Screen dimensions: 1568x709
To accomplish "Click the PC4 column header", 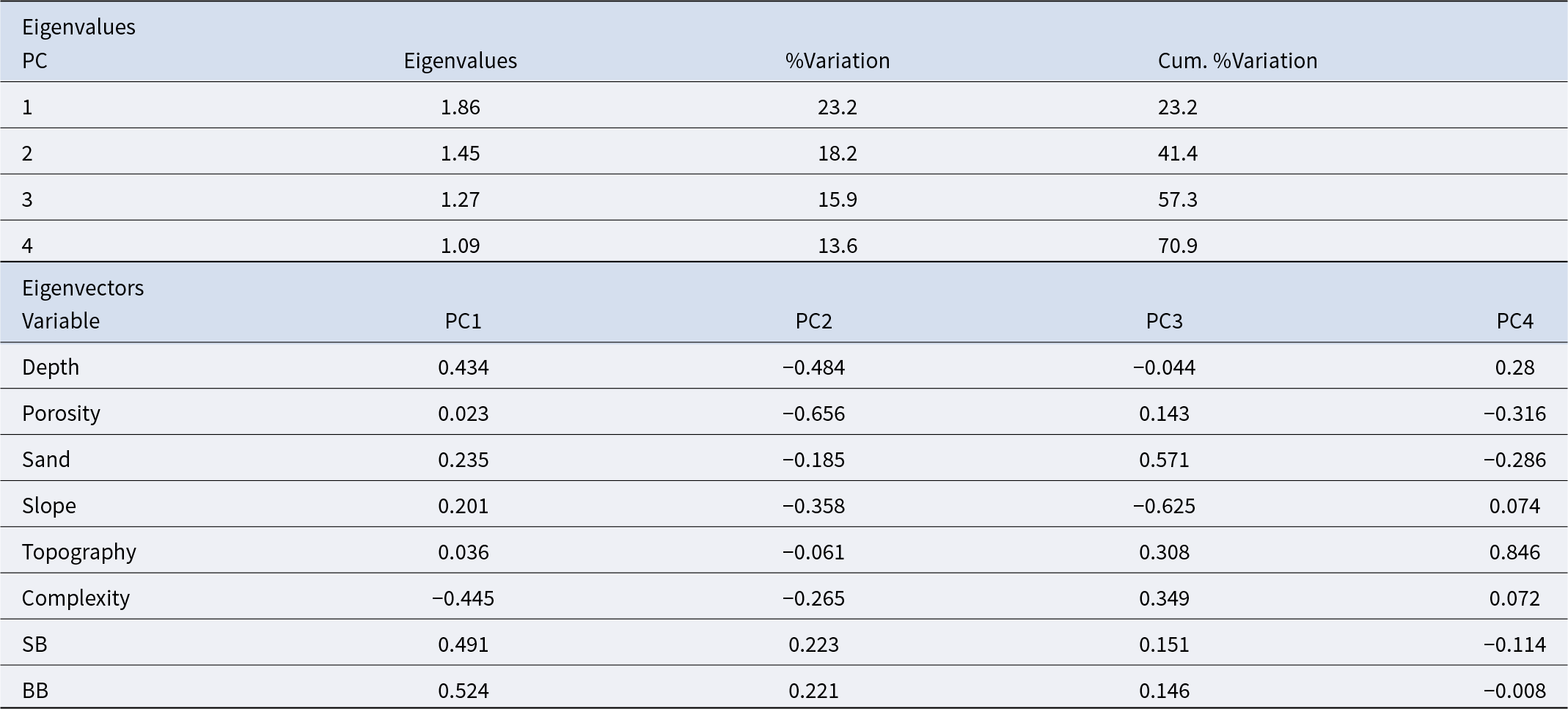I will pos(1515,321).
